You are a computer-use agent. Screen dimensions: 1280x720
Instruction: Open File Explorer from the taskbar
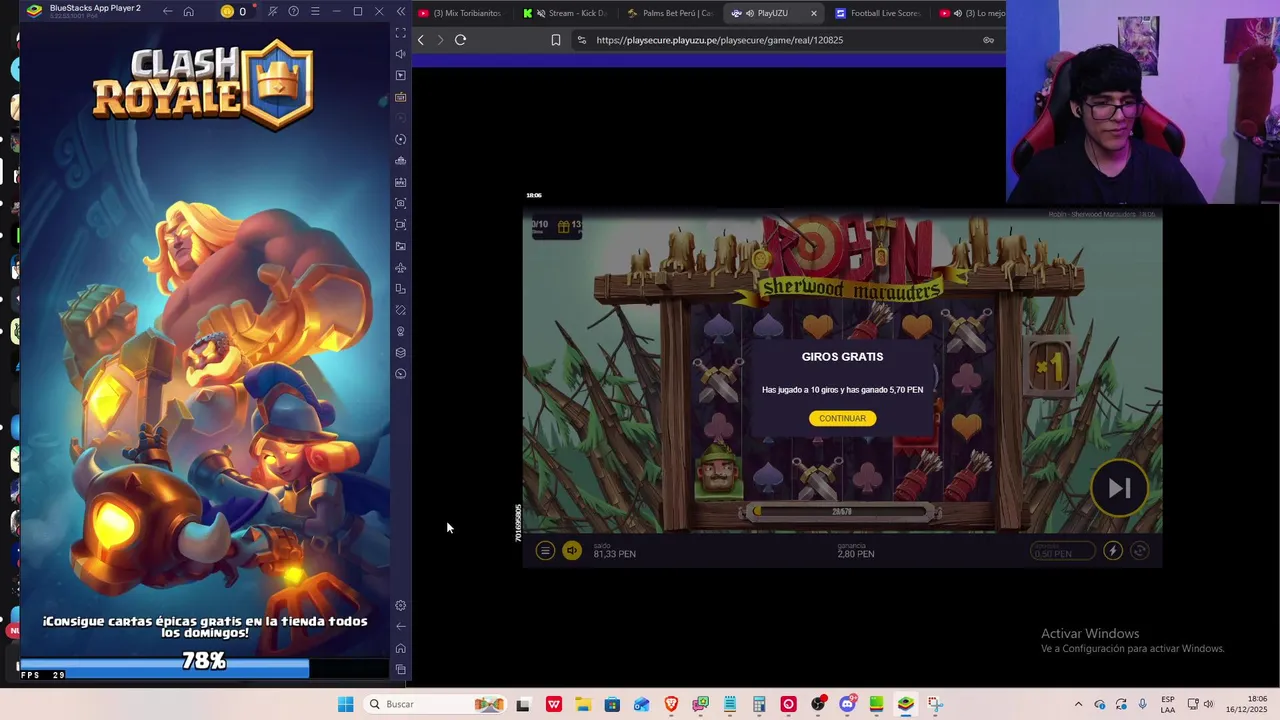coord(583,704)
